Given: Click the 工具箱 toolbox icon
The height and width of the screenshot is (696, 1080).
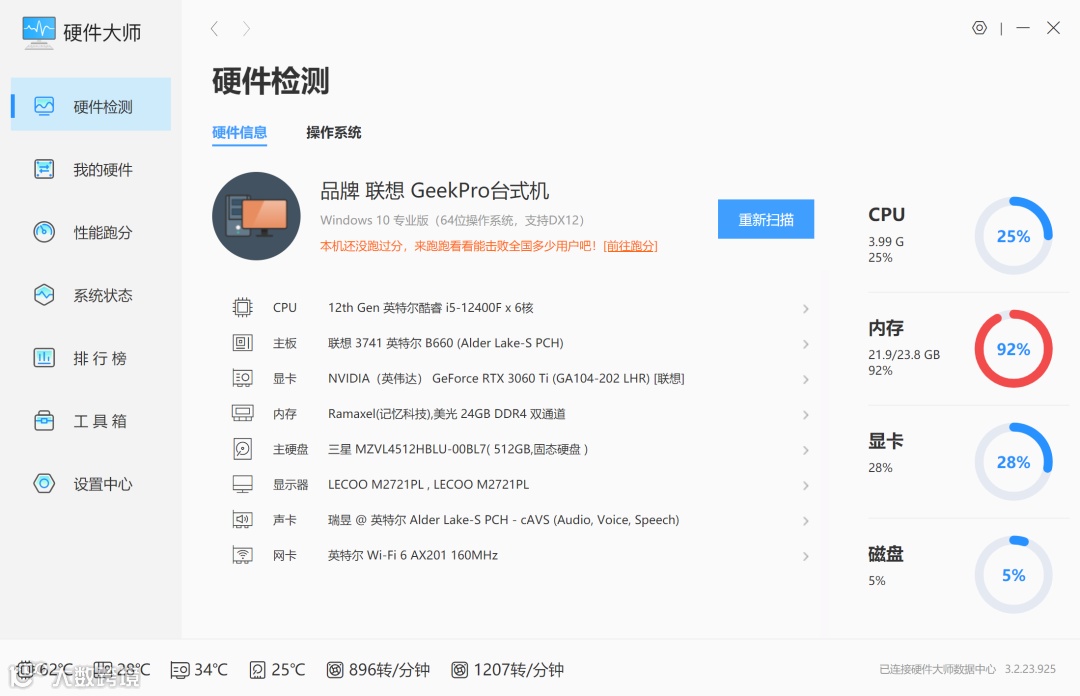Looking at the screenshot, I should pyautogui.click(x=44, y=420).
